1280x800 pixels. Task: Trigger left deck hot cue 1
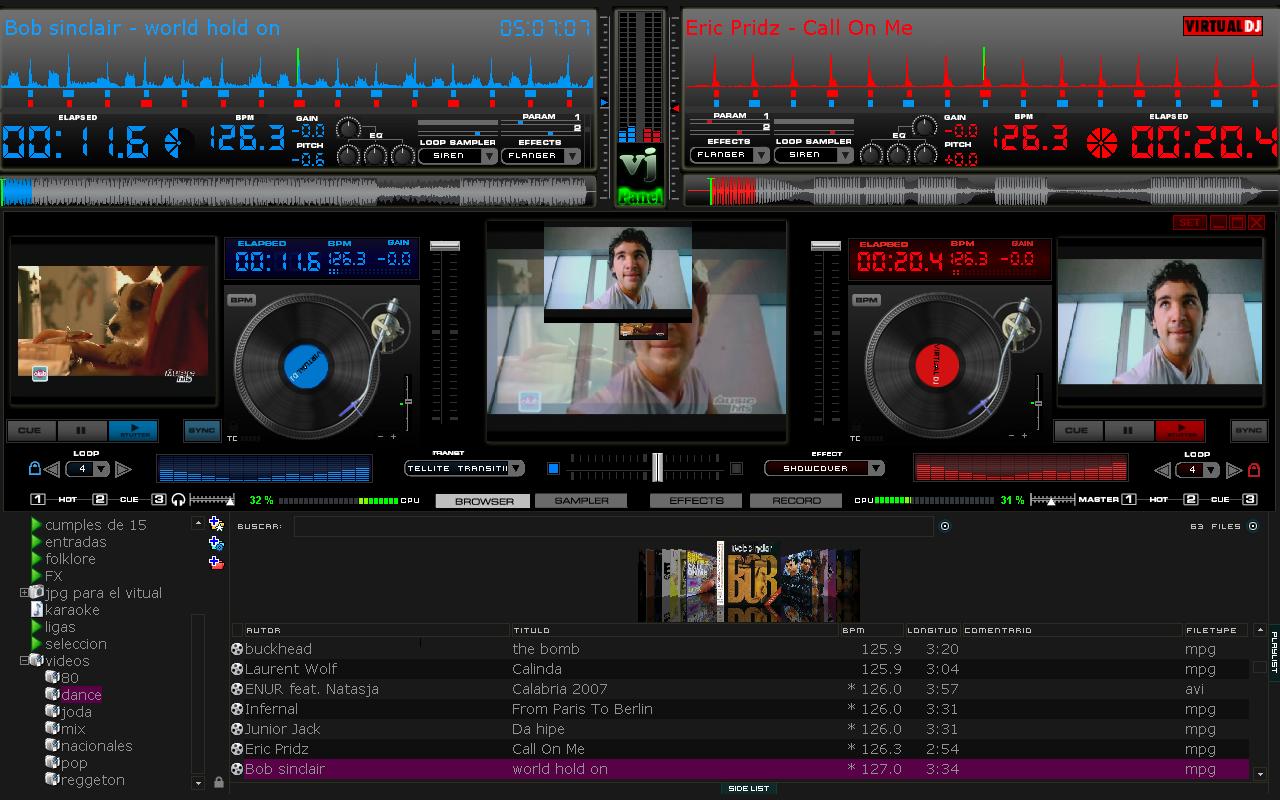(x=38, y=500)
